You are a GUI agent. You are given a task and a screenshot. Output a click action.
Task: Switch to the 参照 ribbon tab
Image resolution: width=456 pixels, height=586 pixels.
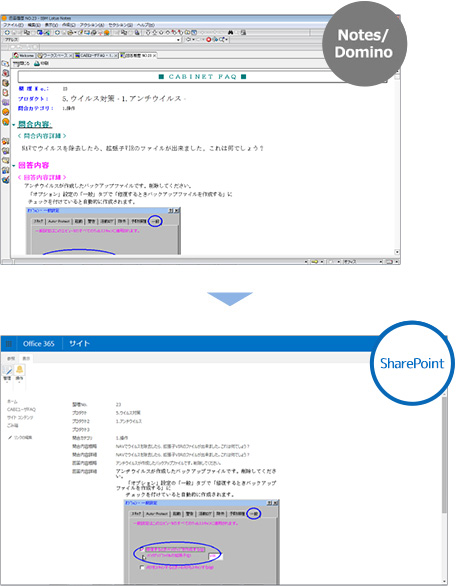point(11,358)
